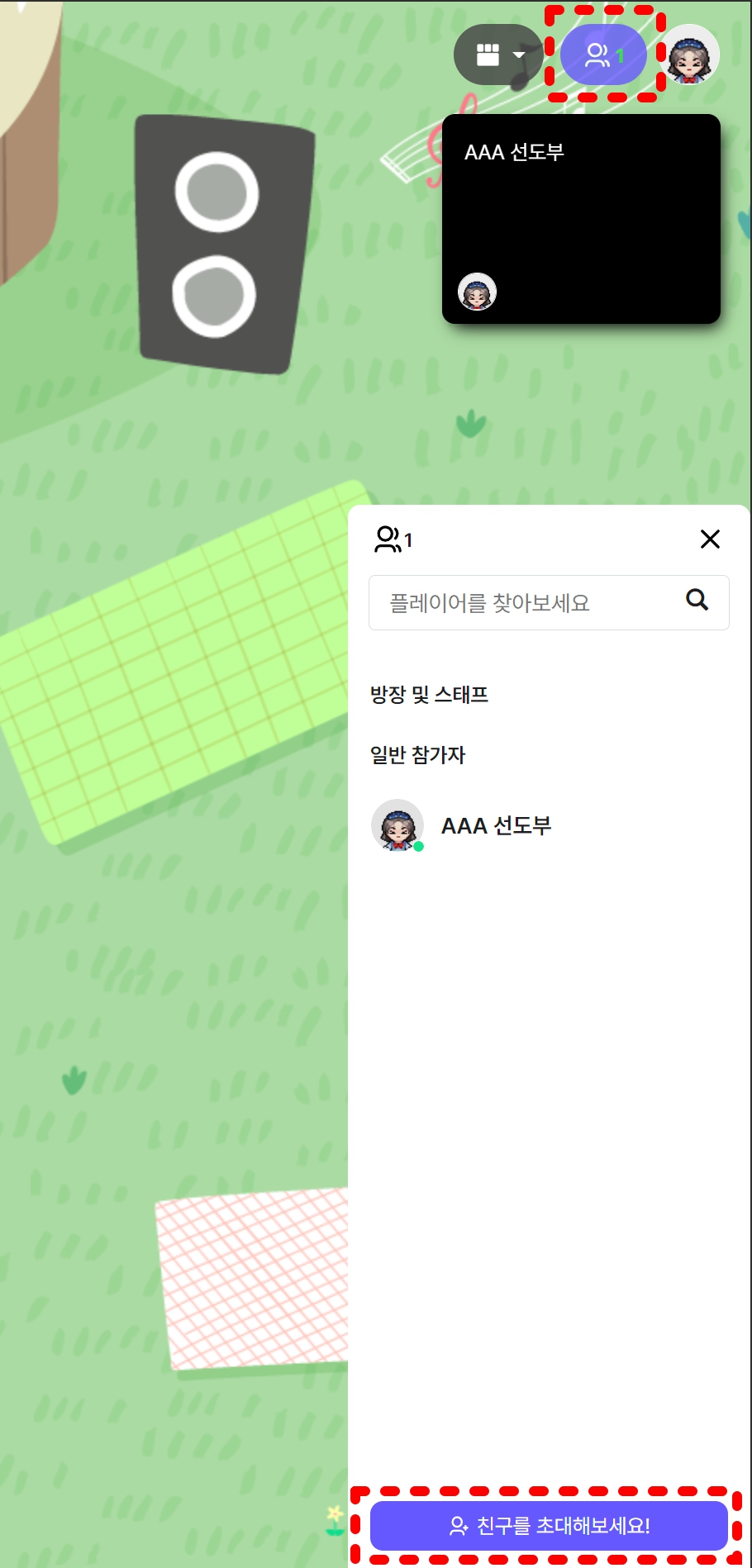Image resolution: width=752 pixels, height=1568 pixels.
Task: Expand the layout dropdown arrow
Action: click(519, 55)
